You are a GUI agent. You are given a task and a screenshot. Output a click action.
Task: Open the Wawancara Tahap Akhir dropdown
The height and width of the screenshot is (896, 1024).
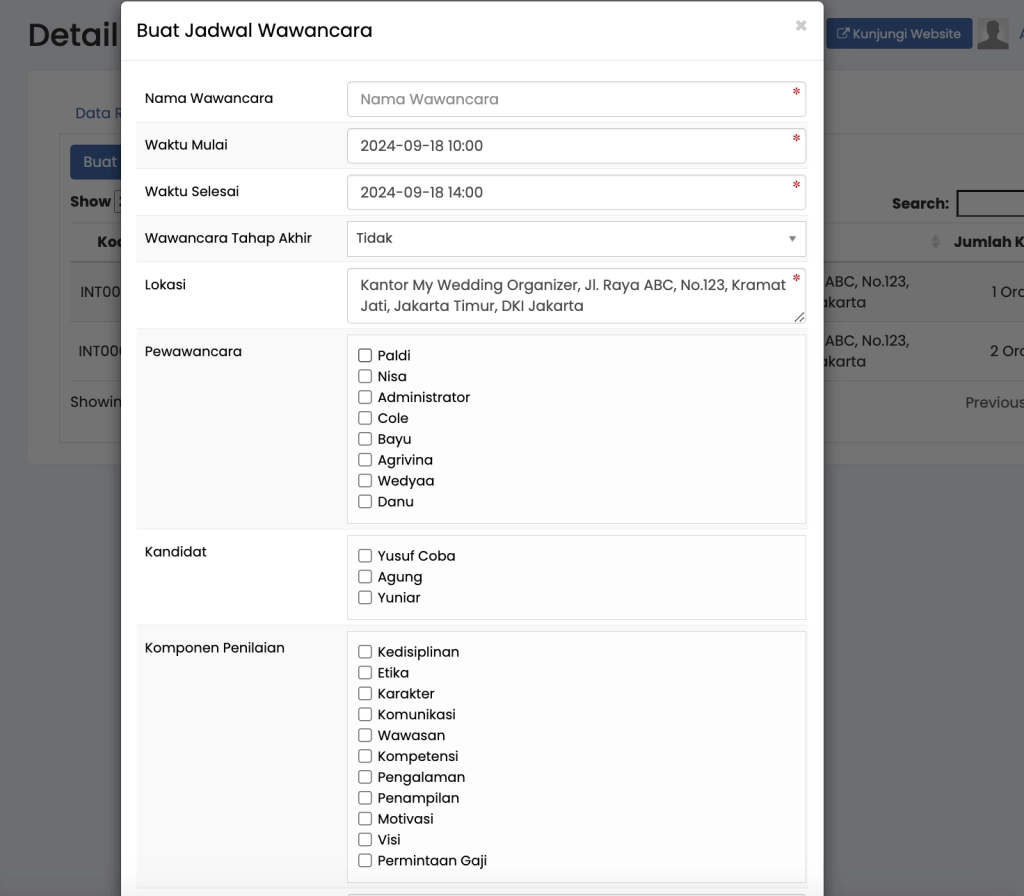[576, 239]
